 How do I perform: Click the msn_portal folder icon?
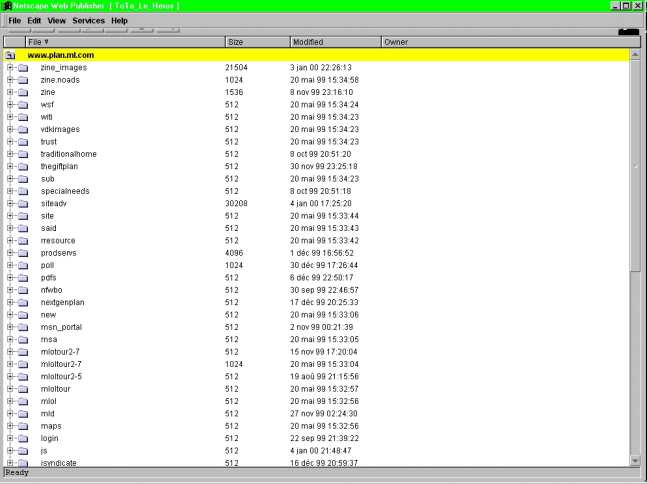(23, 327)
